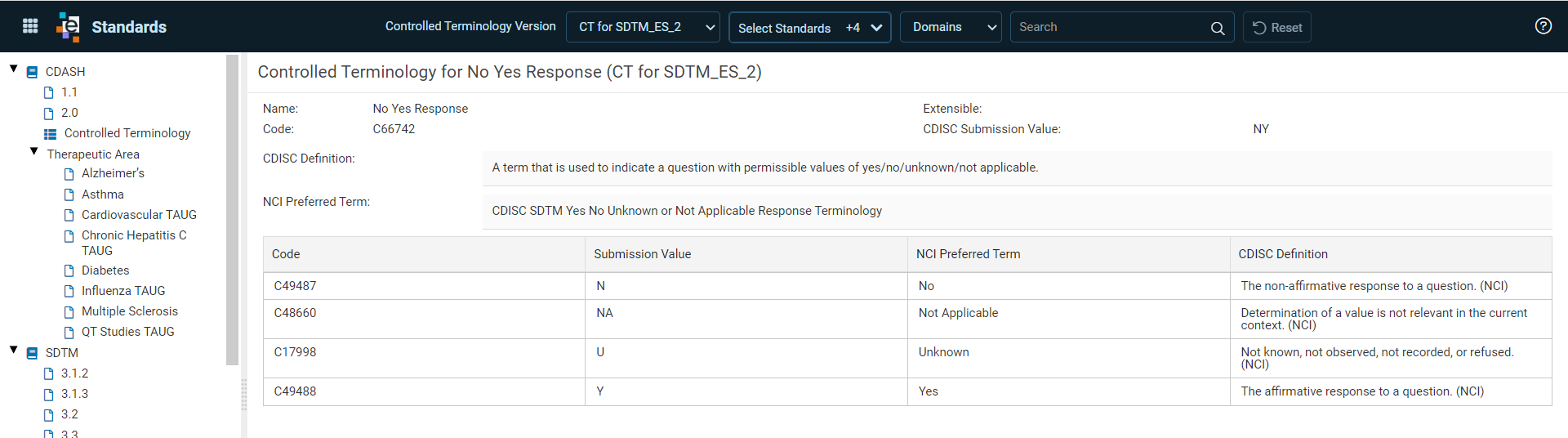Click the Asthma document icon
Viewport: 1568px width, 438px height.
coord(69,194)
